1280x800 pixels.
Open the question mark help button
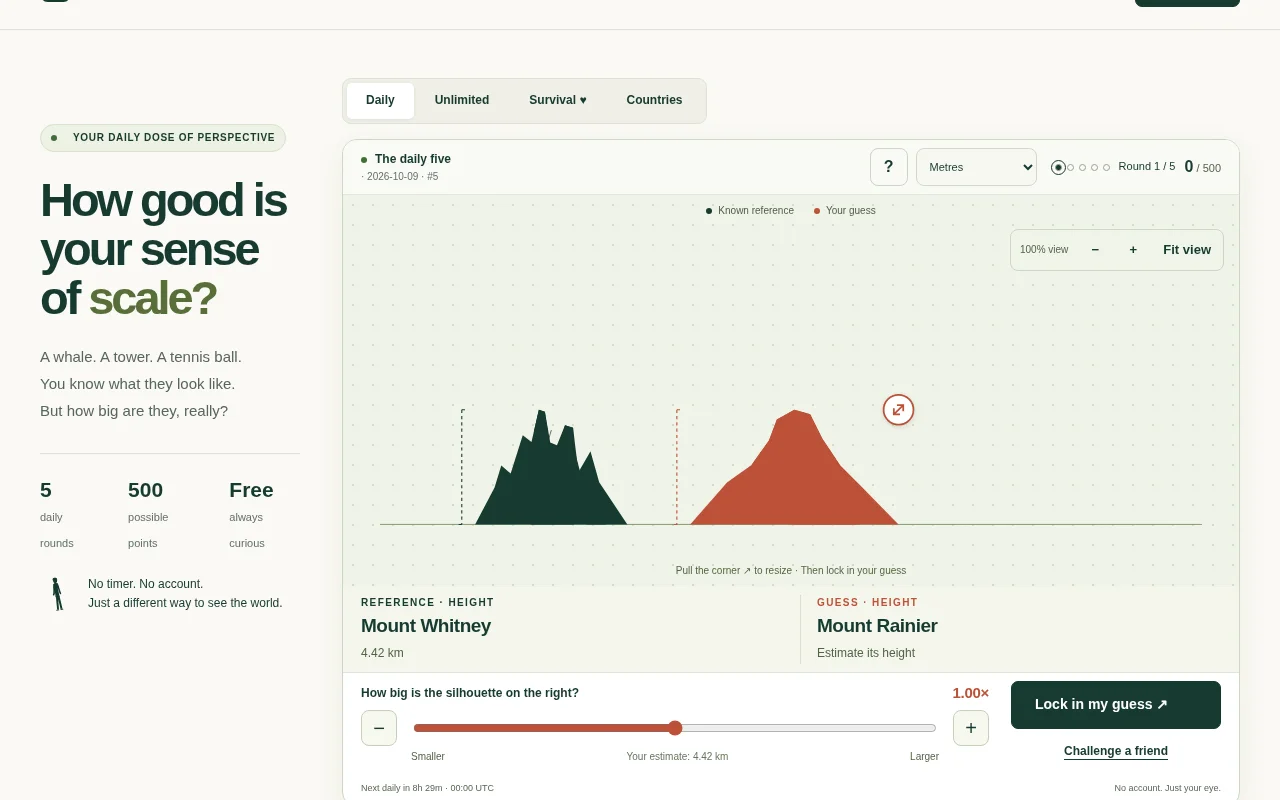tap(888, 167)
